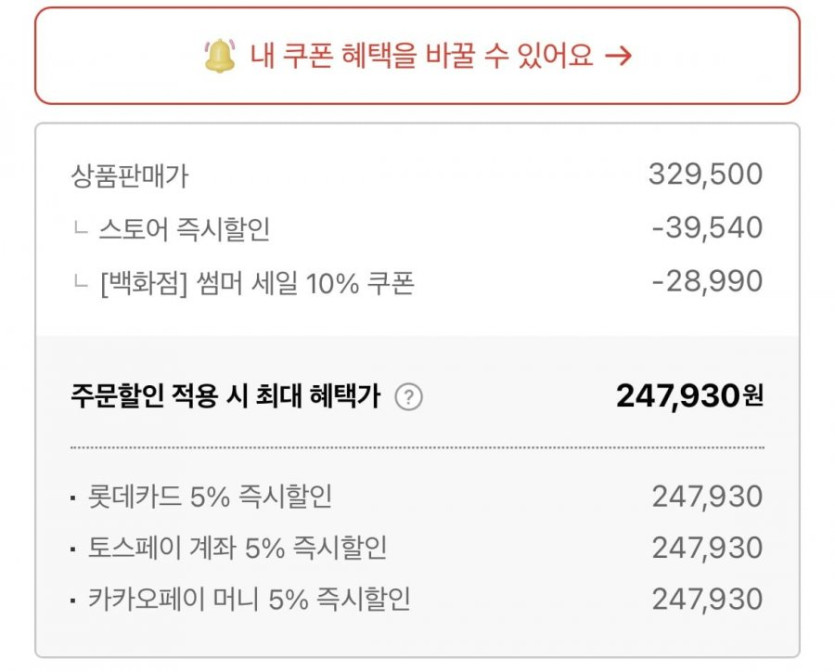Click the 상품판매가 label
This screenshot has height=672, width=835.
click(x=130, y=176)
